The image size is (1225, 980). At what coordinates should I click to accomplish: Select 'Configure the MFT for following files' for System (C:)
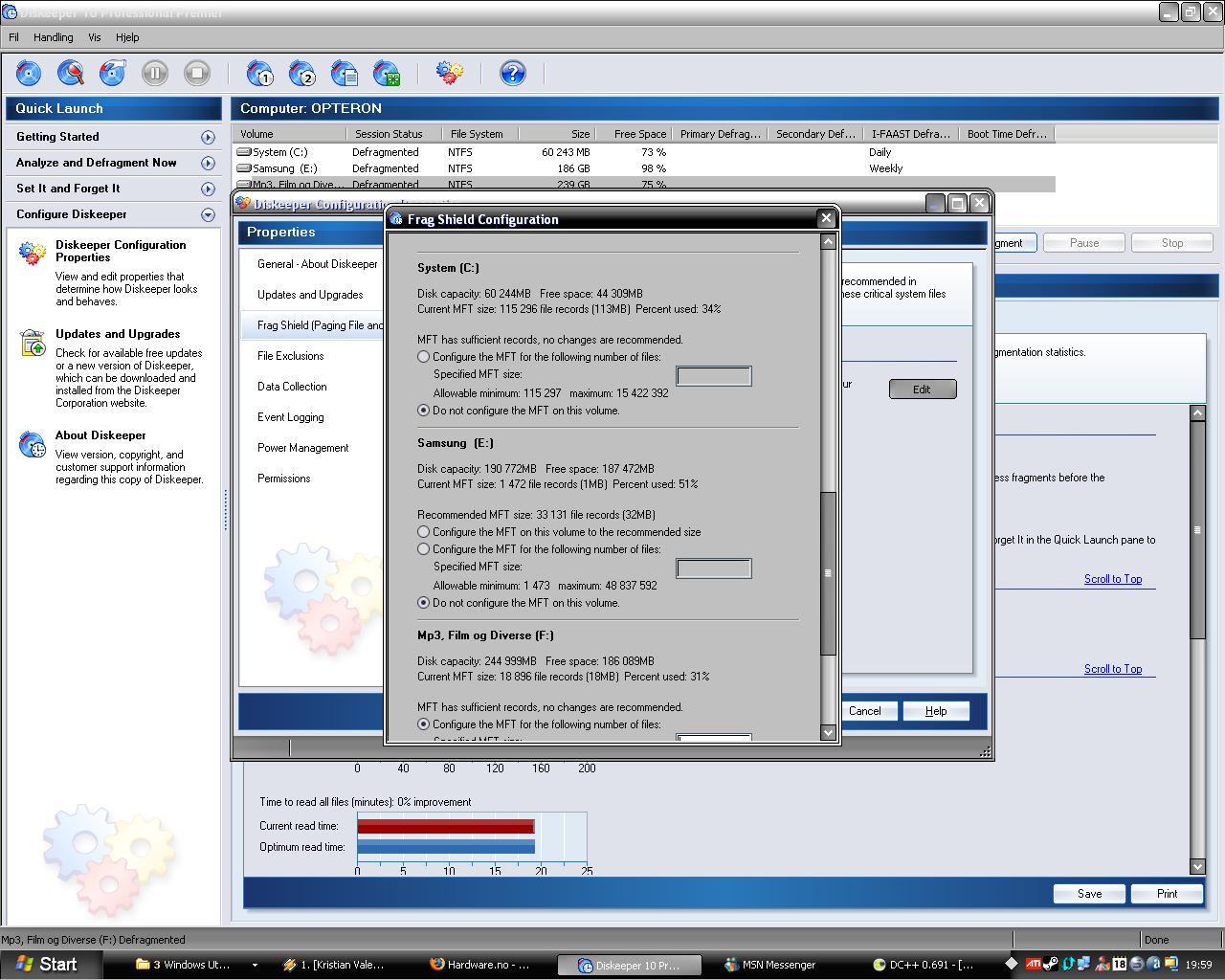point(424,357)
